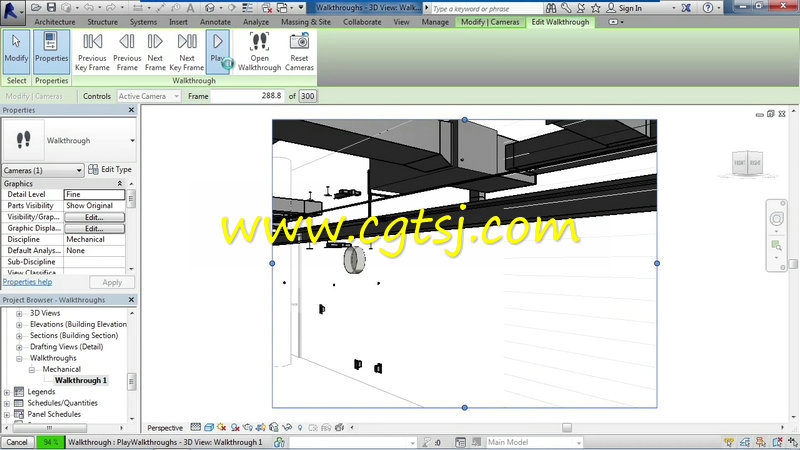The height and width of the screenshot is (450, 800).
Task: Click the 300 total frames button
Action: (x=308, y=96)
